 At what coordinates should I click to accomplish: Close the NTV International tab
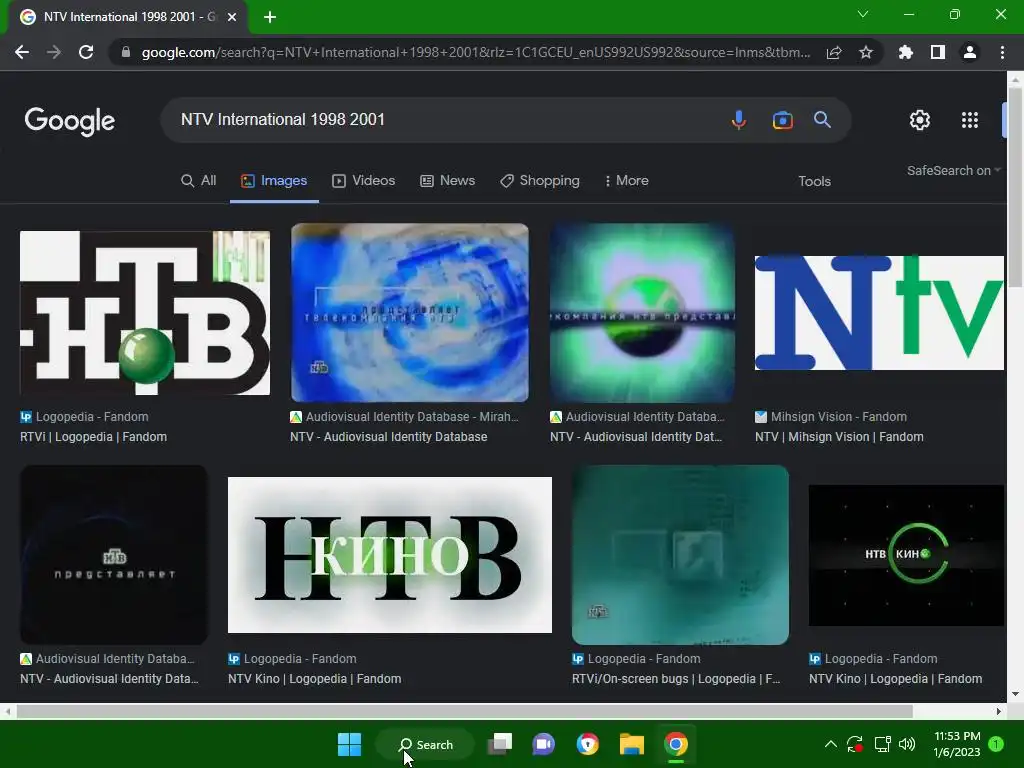[232, 17]
